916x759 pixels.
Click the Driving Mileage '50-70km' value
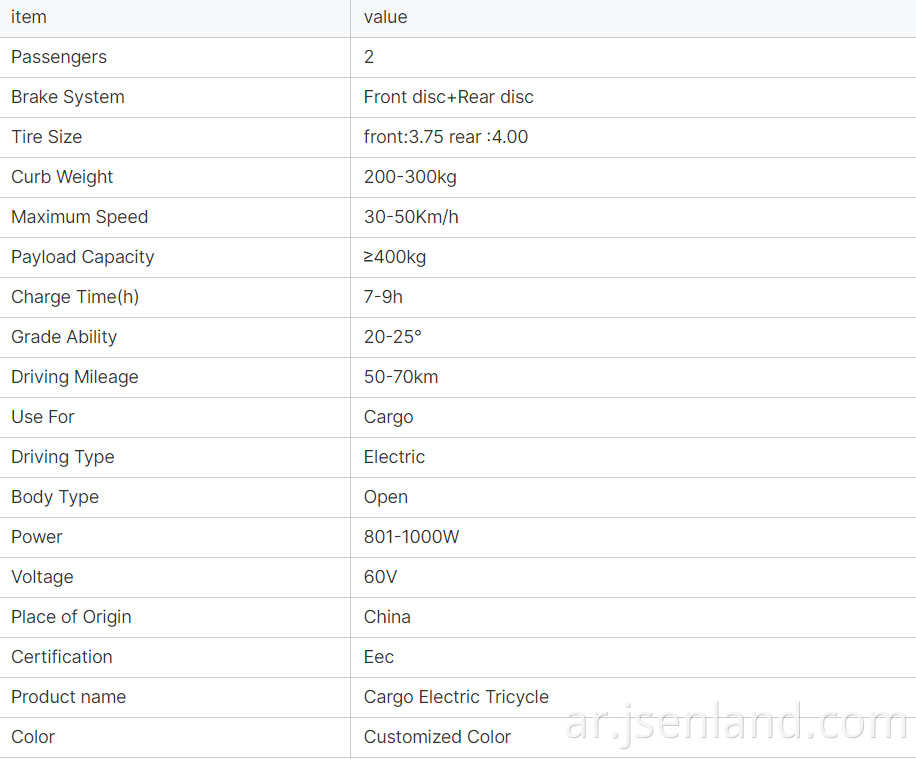pyautogui.click(x=401, y=377)
